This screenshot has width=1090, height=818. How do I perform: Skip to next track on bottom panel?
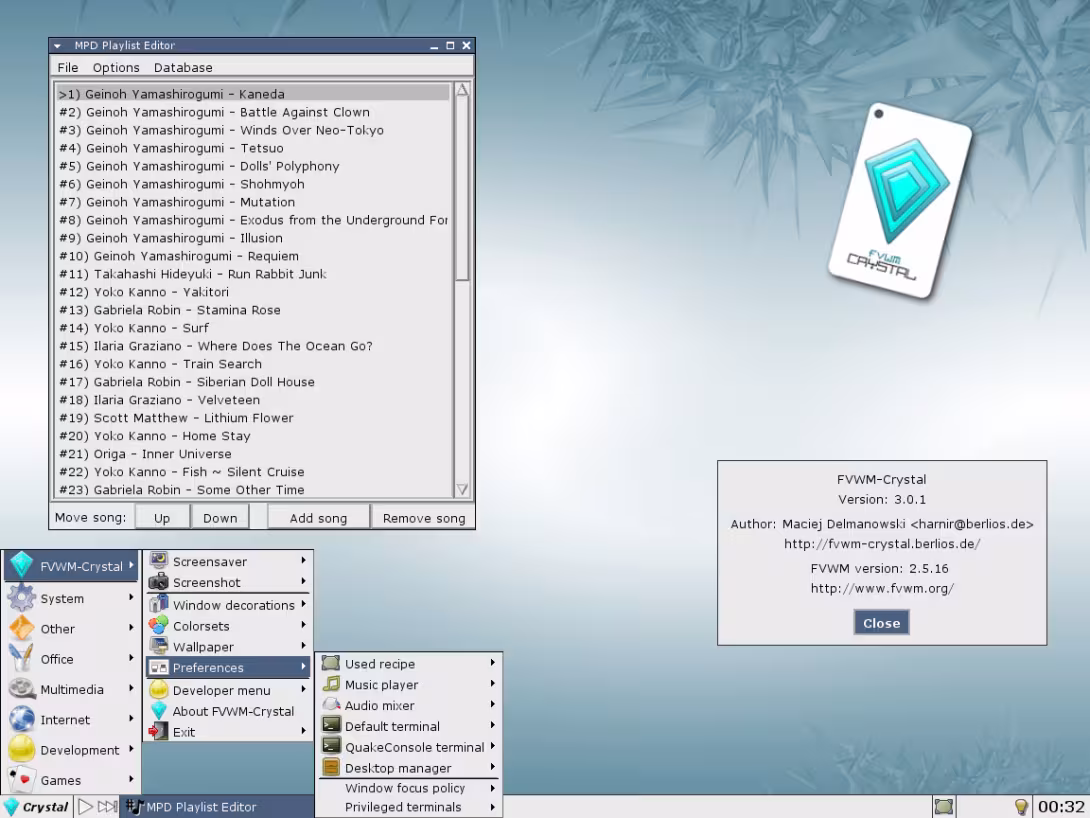click(107, 806)
